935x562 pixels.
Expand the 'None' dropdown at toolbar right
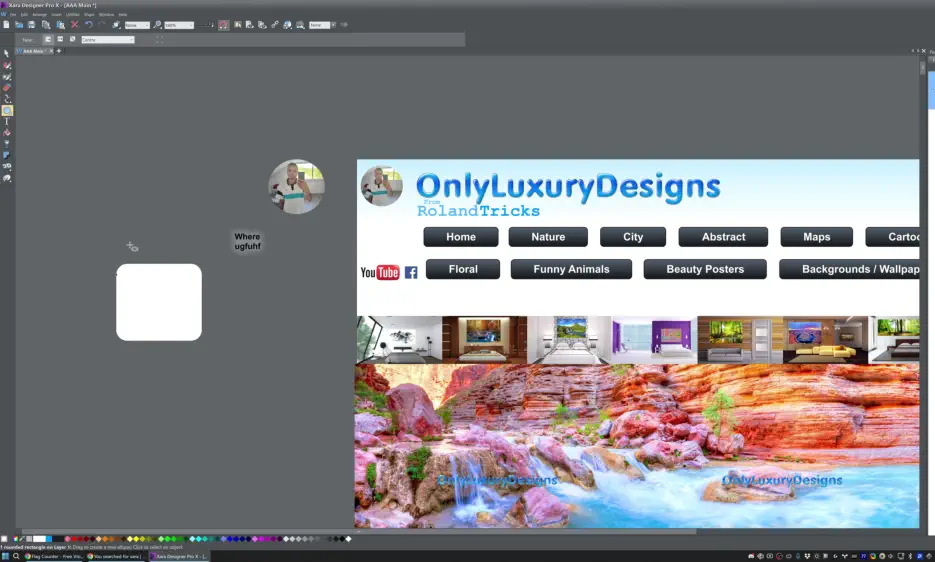[329, 25]
